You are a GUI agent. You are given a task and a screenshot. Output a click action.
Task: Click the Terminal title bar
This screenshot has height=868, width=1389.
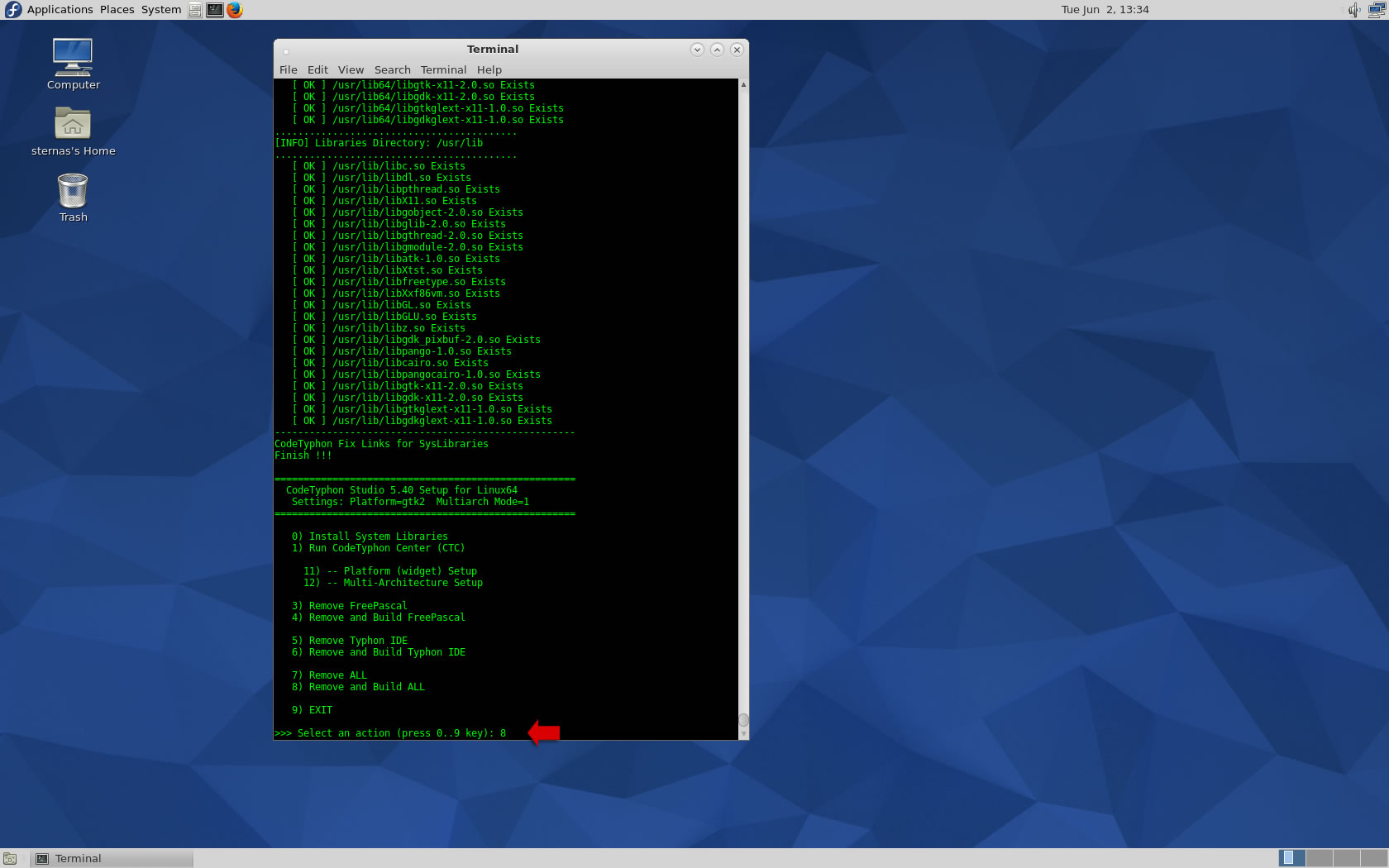(x=492, y=50)
